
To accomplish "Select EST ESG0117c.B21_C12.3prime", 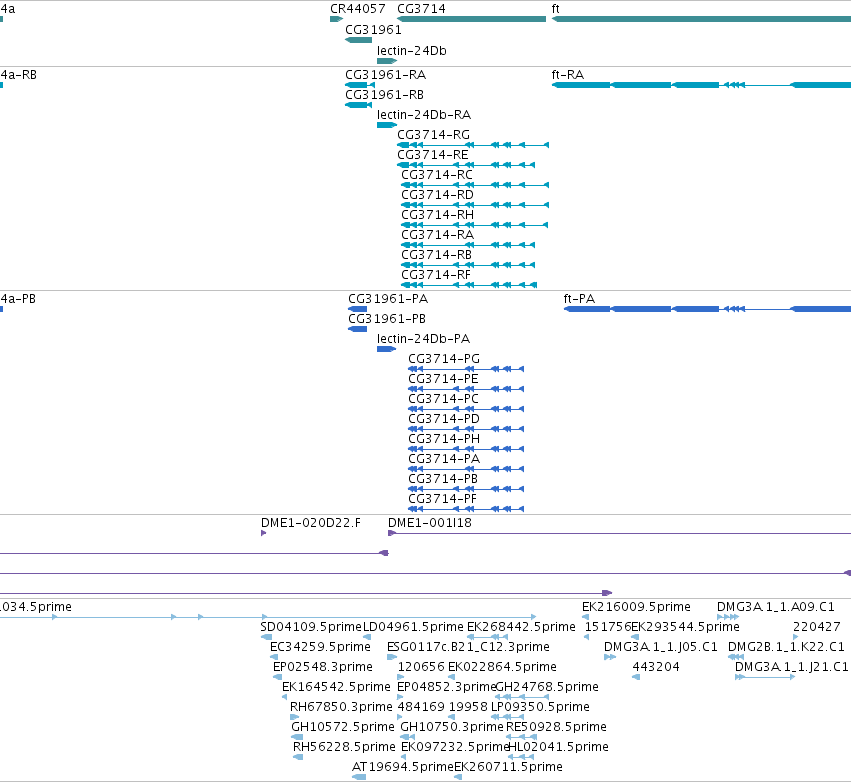I will tap(392, 657).
